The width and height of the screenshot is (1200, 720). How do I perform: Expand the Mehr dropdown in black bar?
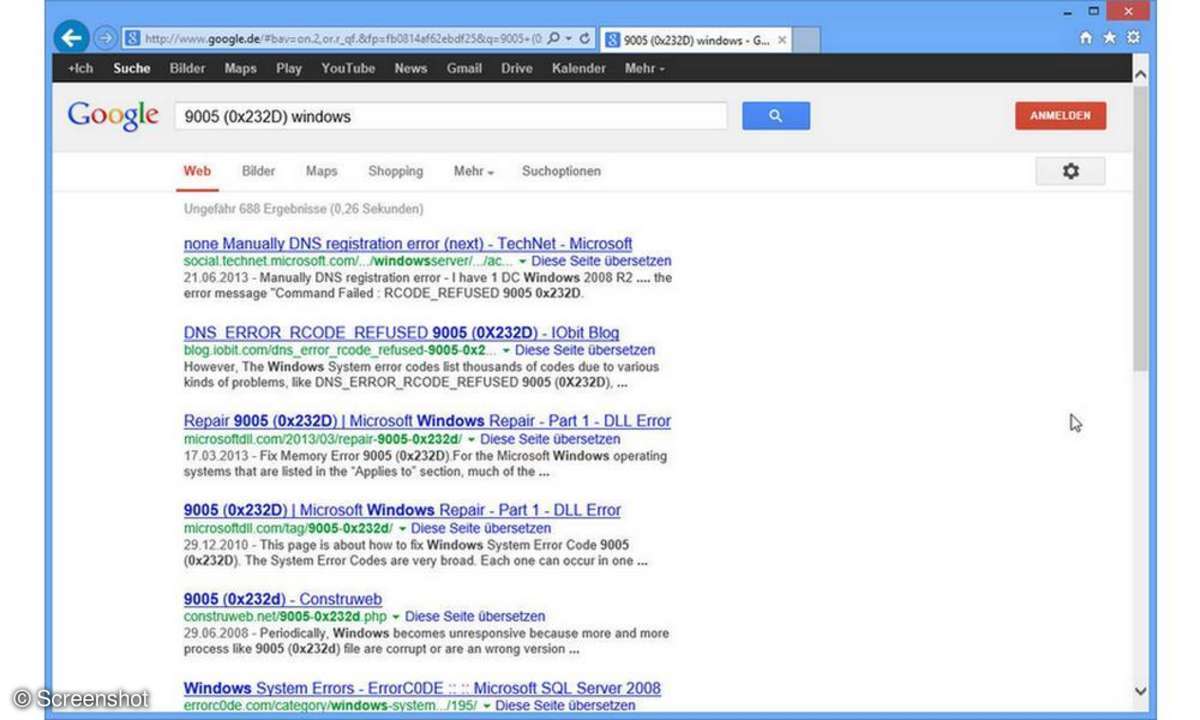pos(644,68)
